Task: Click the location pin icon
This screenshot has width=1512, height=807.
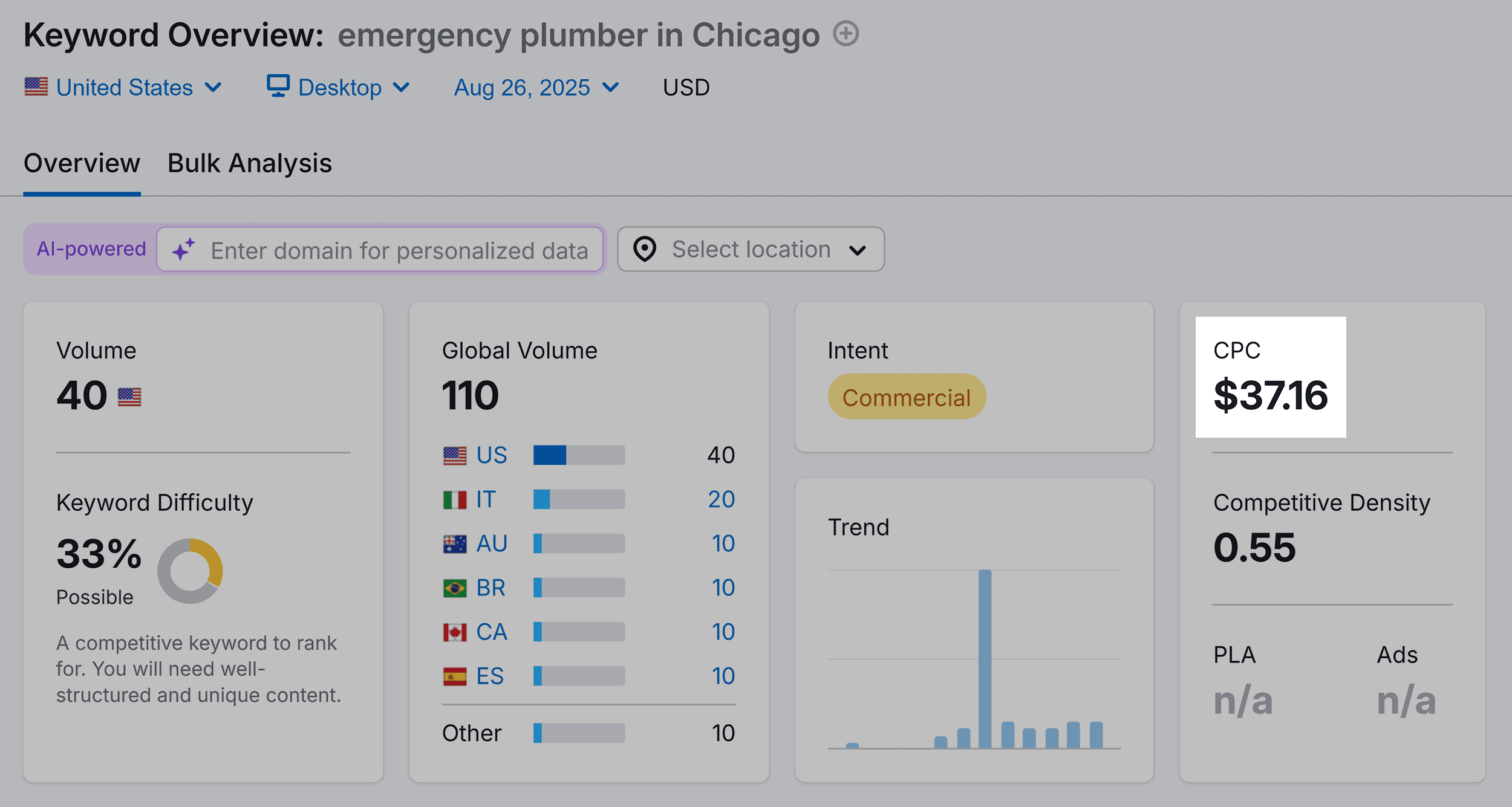Action: 645,249
